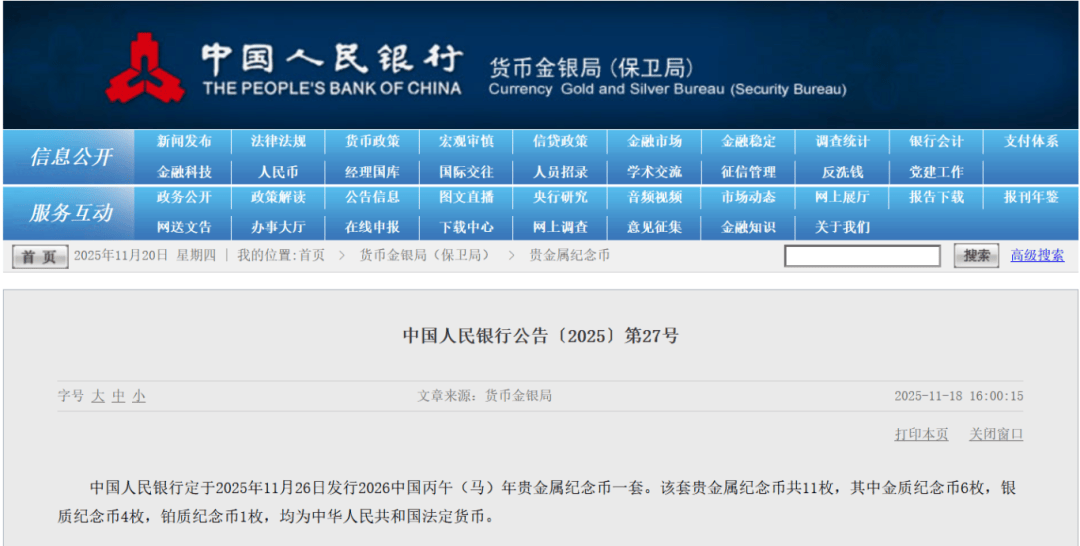Image resolution: width=1080 pixels, height=546 pixels.
Task: Open 新闻发布 menu item
Action: [184, 142]
